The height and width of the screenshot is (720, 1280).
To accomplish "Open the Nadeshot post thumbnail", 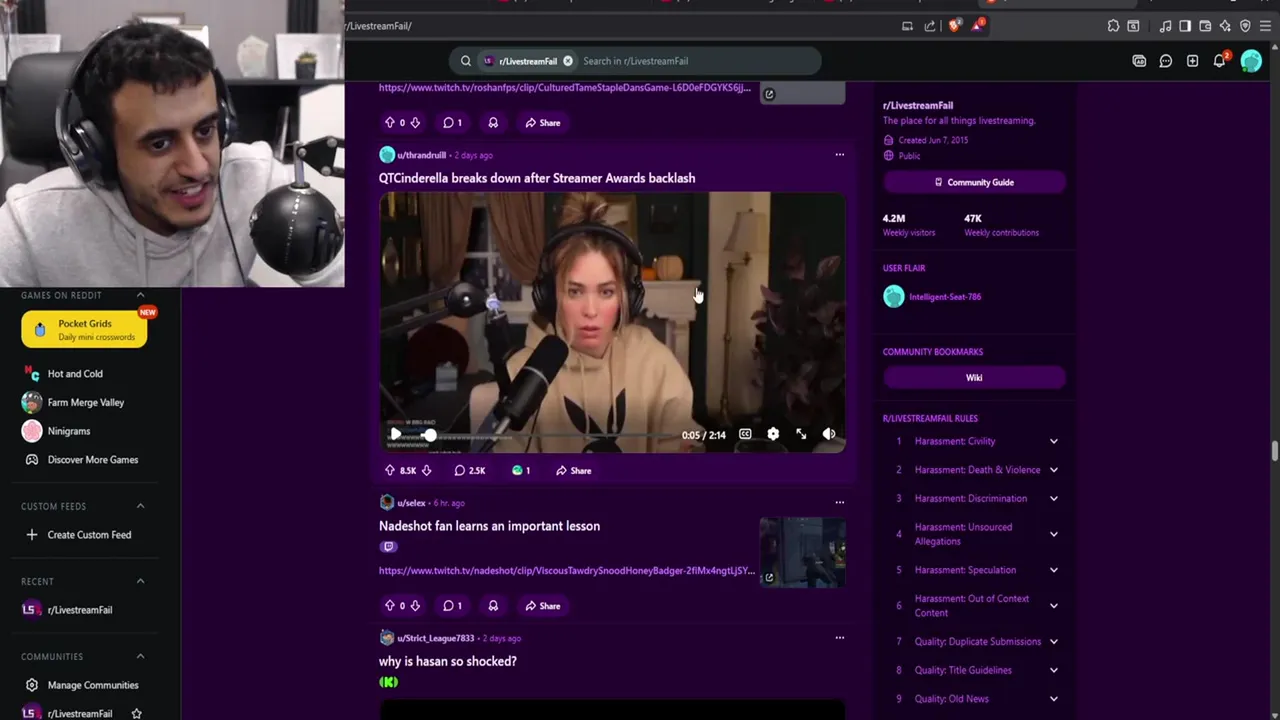I will click(802, 551).
